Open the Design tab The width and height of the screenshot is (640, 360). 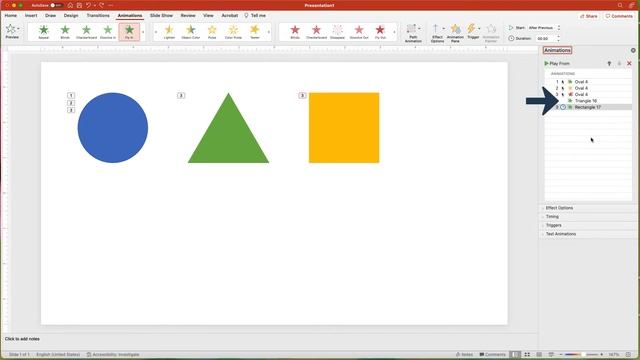point(71,16)
